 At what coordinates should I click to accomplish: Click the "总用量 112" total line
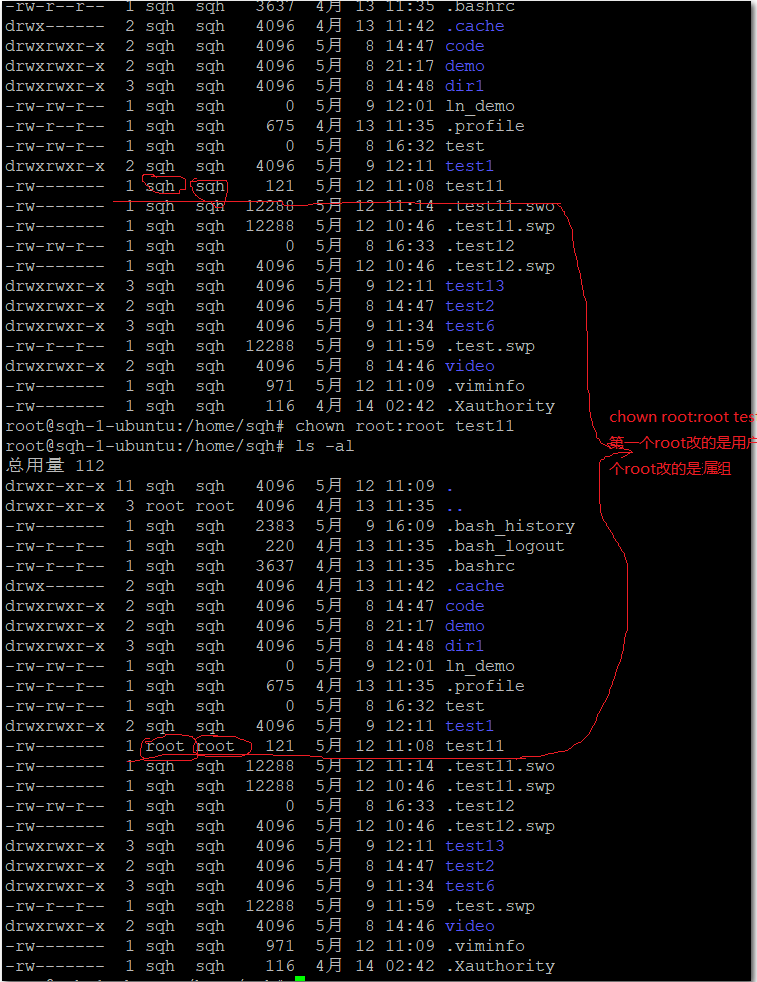(55, 465)
